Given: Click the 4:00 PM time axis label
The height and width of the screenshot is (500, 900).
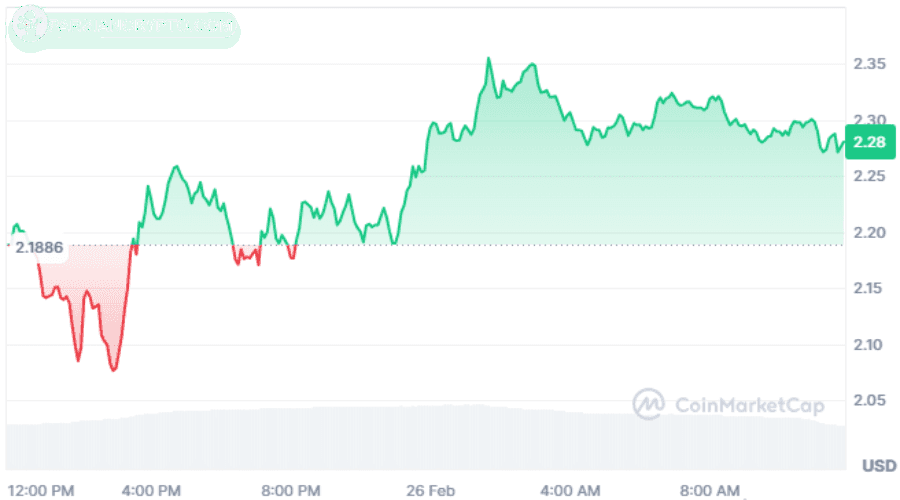Looking at the screenshot, I should pyautogui.click(x=153, y=490).
